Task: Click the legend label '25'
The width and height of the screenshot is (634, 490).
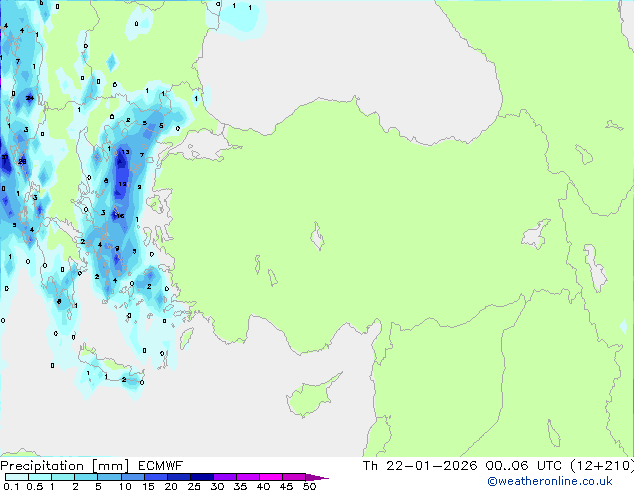Action: (x=194, y=486)
